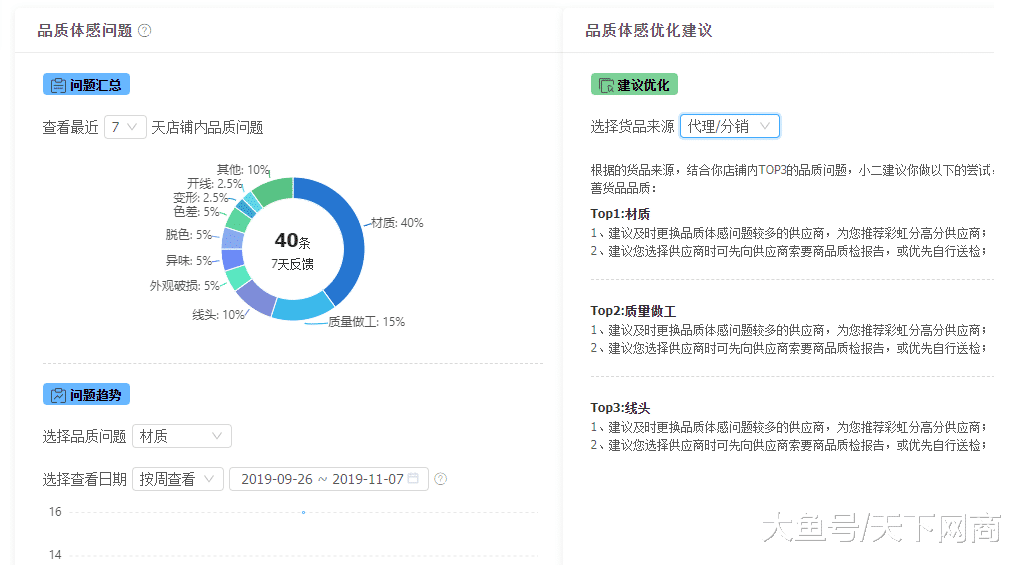Open the recent days dropdown showing 7
Screen dimensions: 1018x565
pyautogui.click(x=125, y=127)
